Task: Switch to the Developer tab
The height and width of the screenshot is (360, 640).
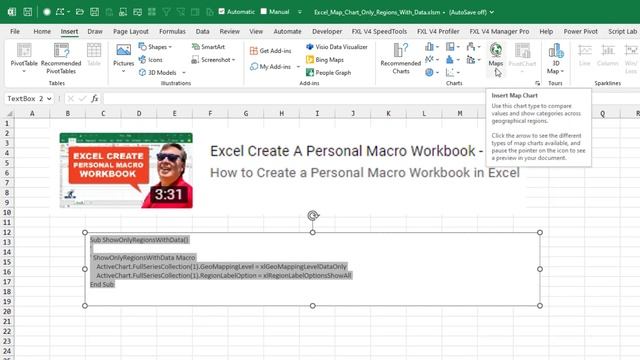Action: click(327, 31)
